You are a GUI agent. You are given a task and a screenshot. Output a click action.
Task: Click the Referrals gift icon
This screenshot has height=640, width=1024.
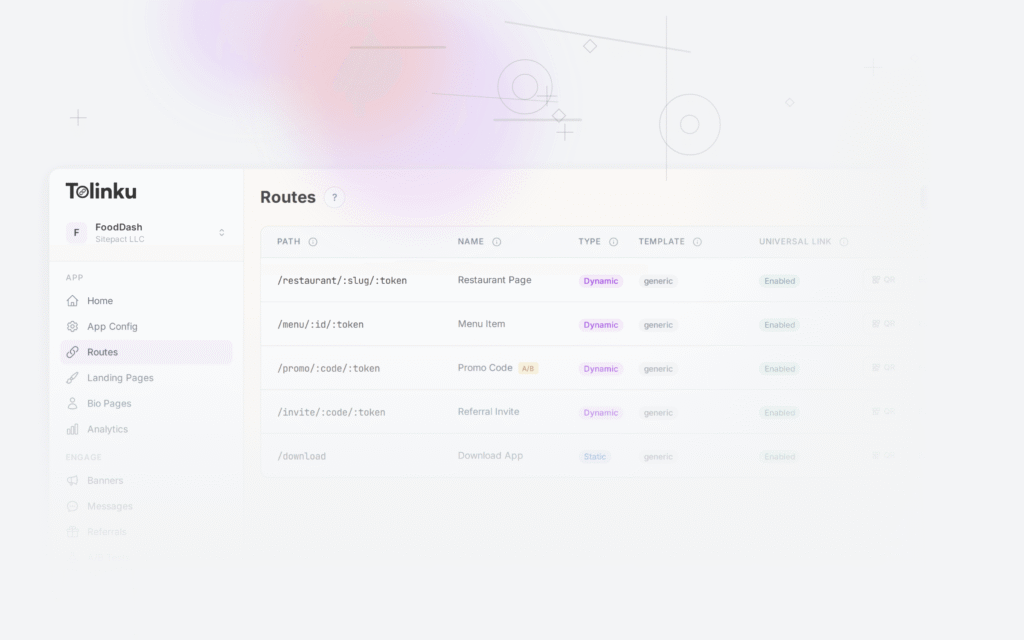point(72,532)
